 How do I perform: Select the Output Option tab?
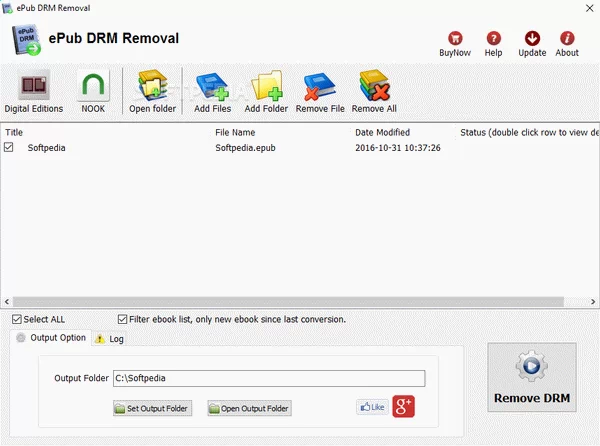pyautogui.click(x=51, y=338)
